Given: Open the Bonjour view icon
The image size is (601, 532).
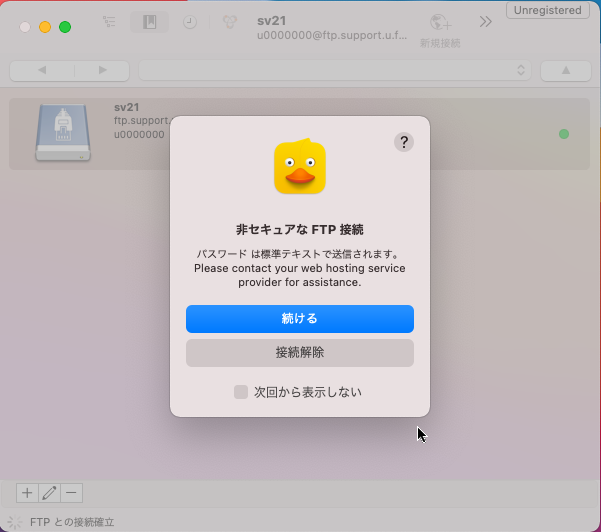Looking at the screenshot, I should pos(230,22).
